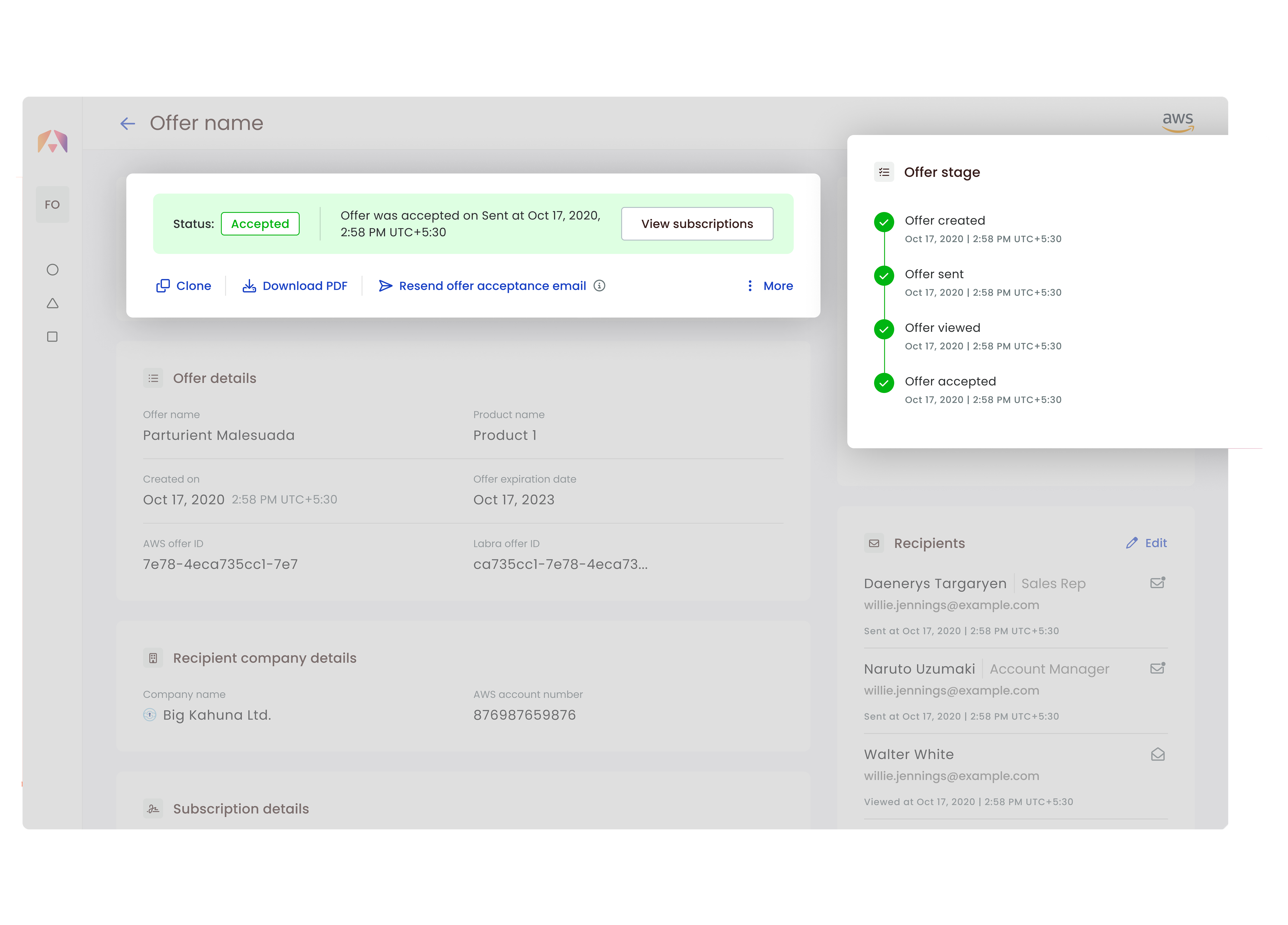This screenshot has height=925, width=1288.
Task: Click the info icon beside Resend email
Action: tap(599, 286)
